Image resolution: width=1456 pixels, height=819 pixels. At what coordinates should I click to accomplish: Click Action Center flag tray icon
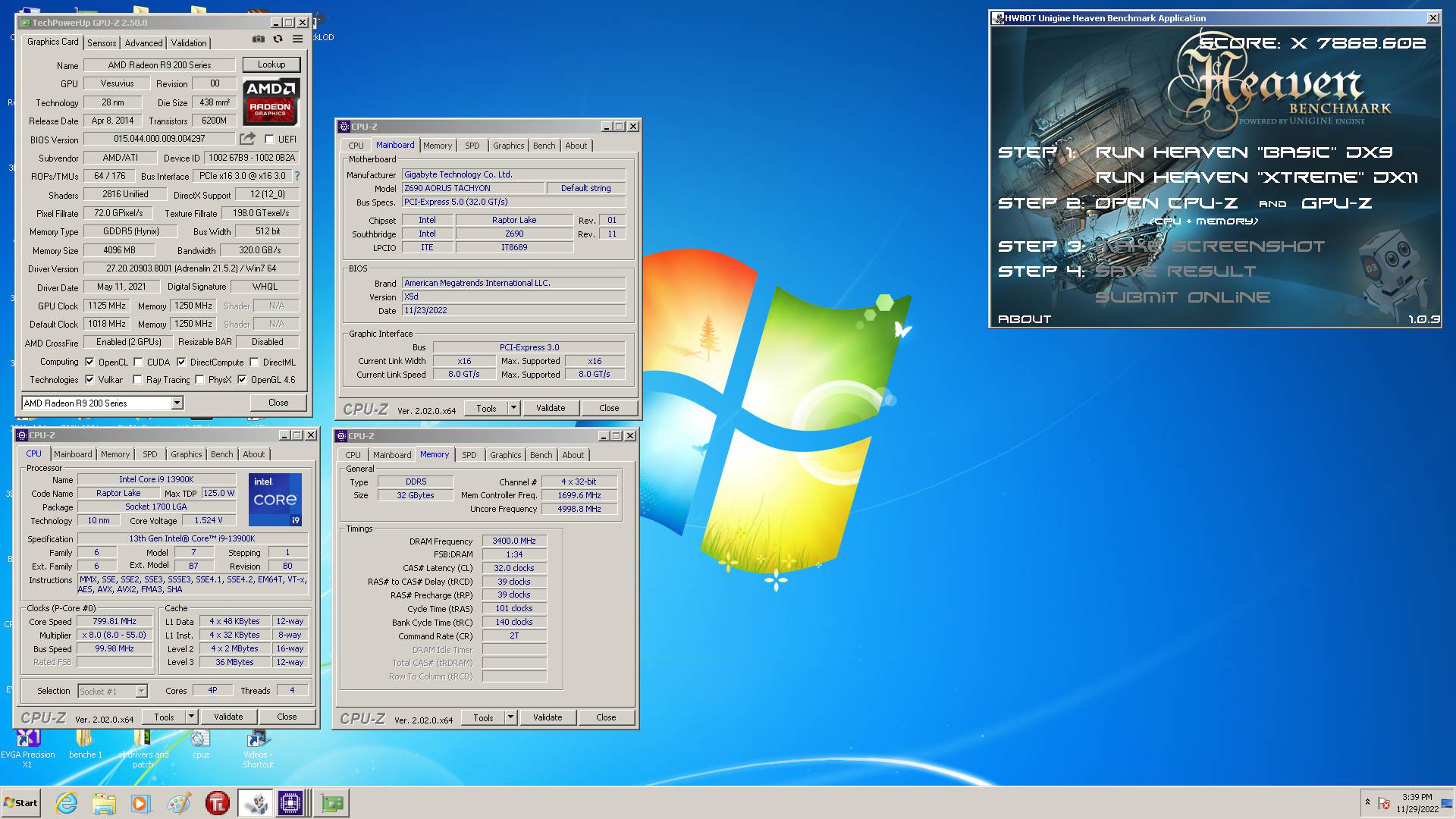point(1384,803)
